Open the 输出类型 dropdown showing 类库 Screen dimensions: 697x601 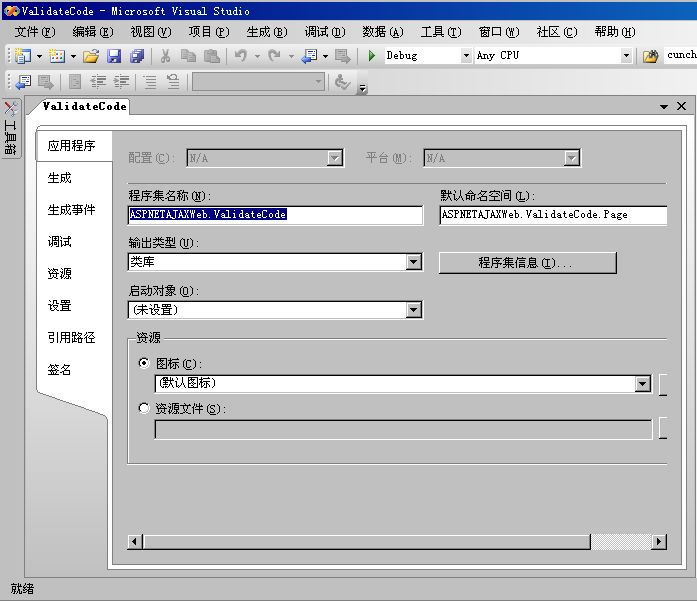click(x=413, y=262)
